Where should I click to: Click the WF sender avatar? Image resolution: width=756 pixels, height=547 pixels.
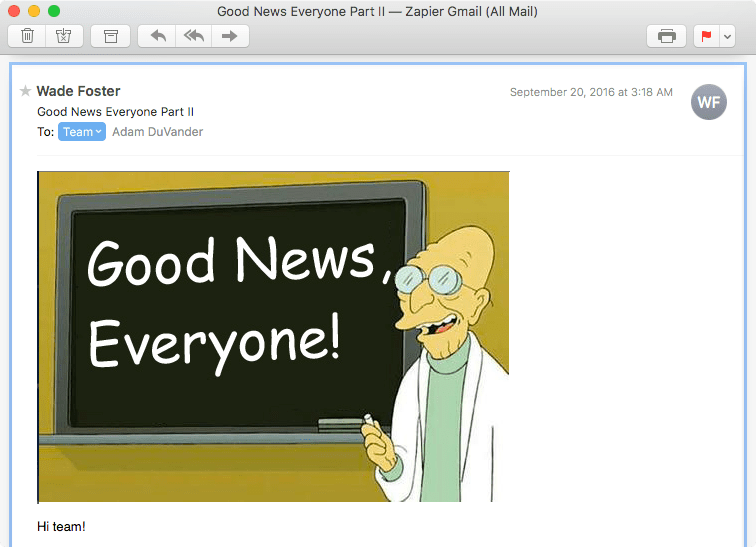pyautogui.click(x=709, y=102)
